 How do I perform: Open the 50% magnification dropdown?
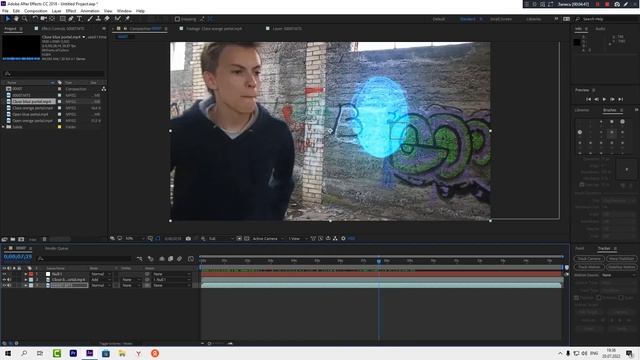pos(135,238)
